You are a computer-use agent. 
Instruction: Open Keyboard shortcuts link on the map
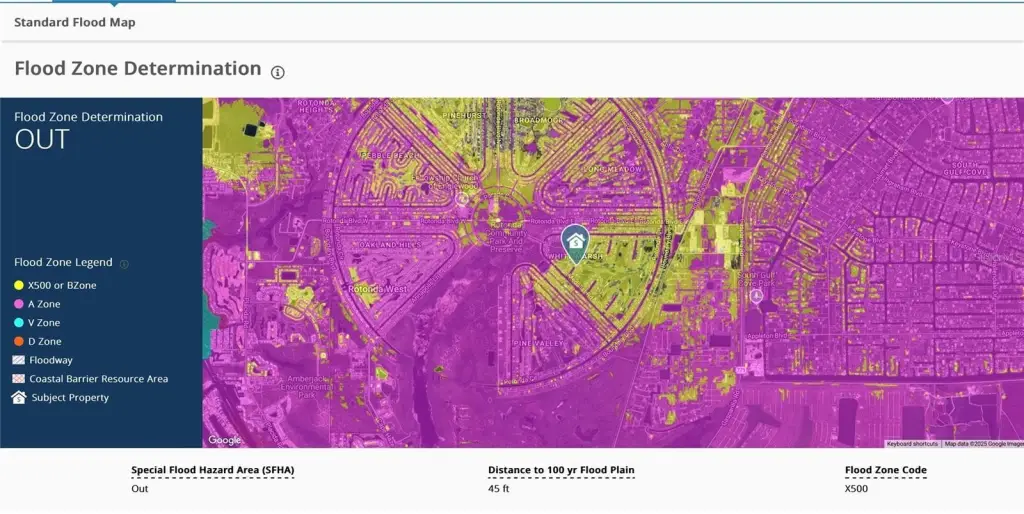(912, 443)
